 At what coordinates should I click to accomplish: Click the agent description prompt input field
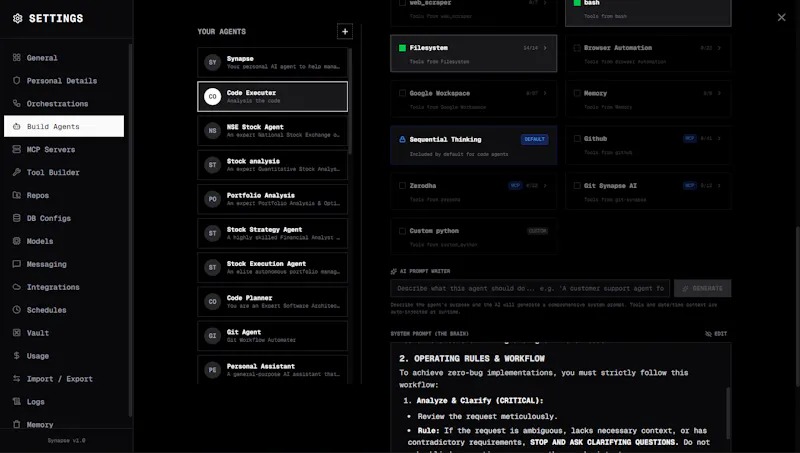pos(530,288)
